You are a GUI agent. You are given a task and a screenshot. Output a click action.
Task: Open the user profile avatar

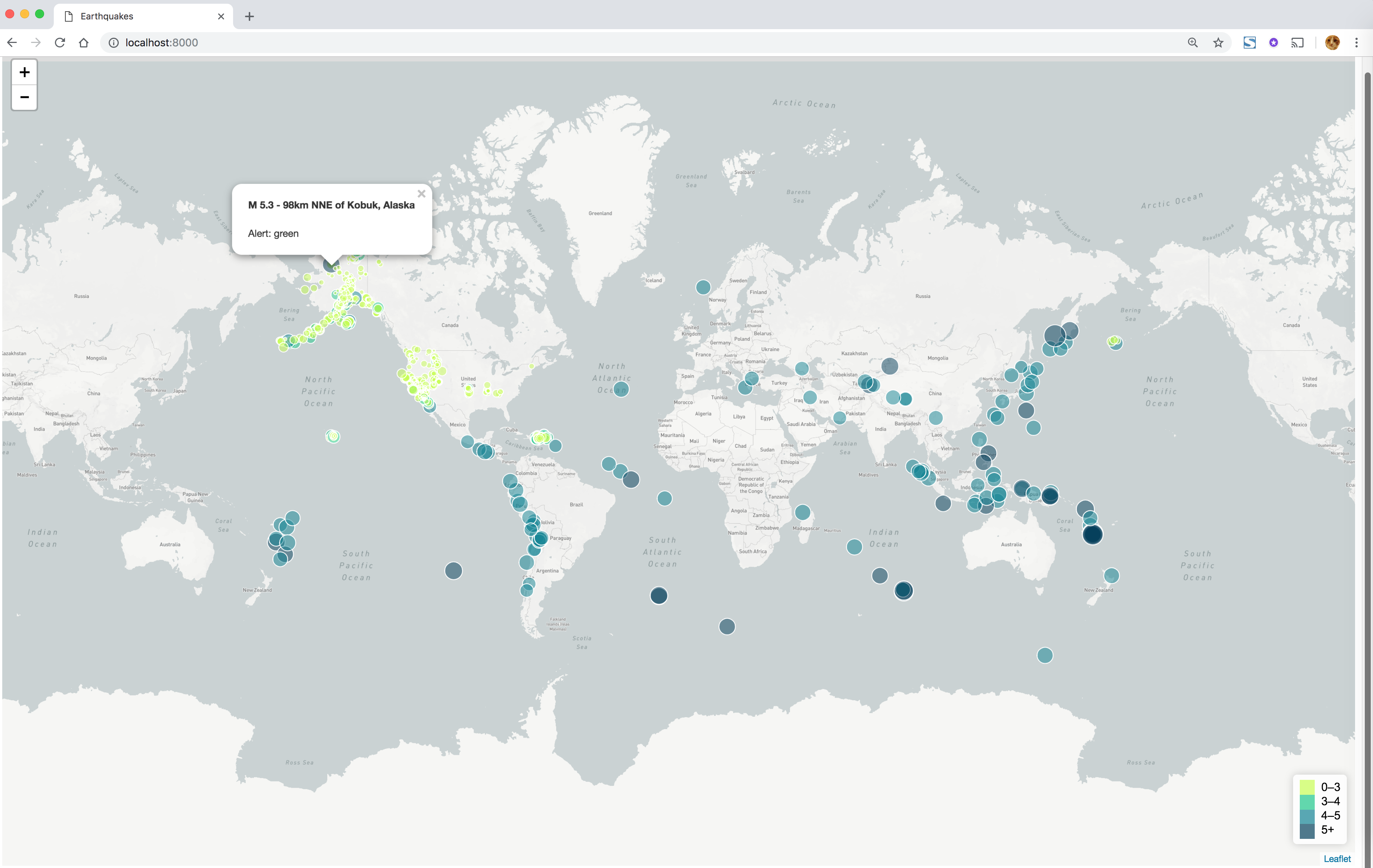point(1332,43)
